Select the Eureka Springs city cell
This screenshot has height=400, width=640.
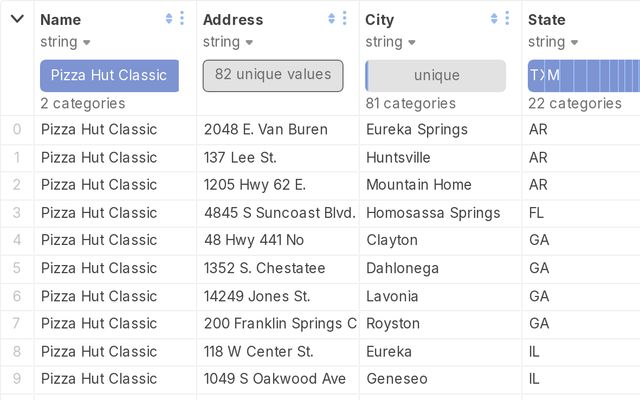click(417, 129)
